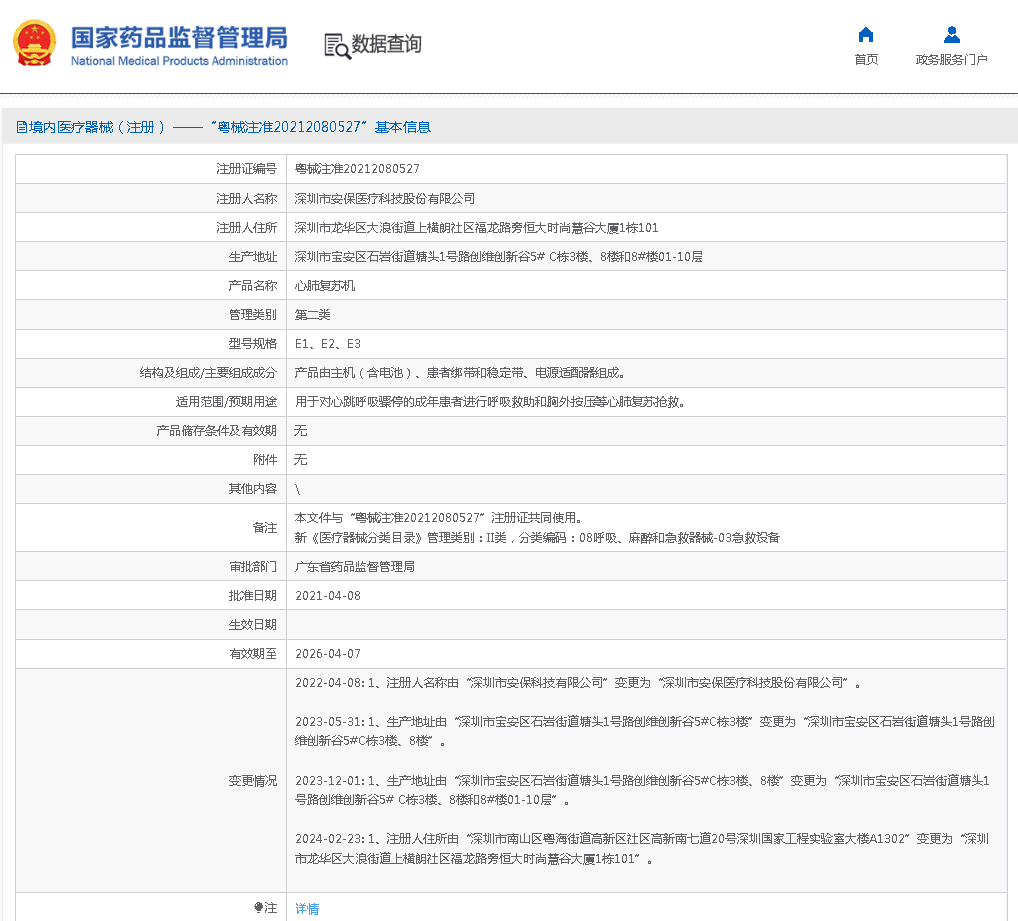The height and width of the screenshot is (921, 1018).
Task: Click the empty 生效日期 value cell
Action: (647, 625)
